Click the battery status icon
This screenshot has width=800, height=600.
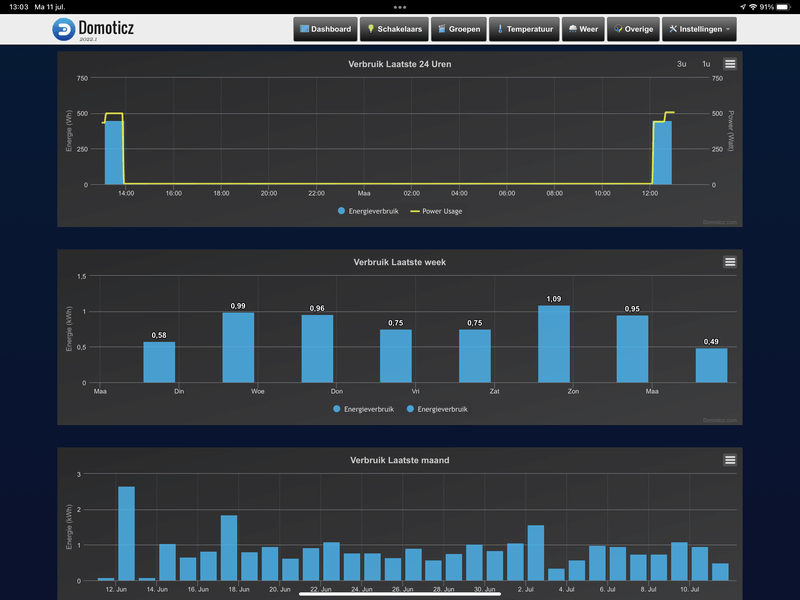tap(784, 7)
